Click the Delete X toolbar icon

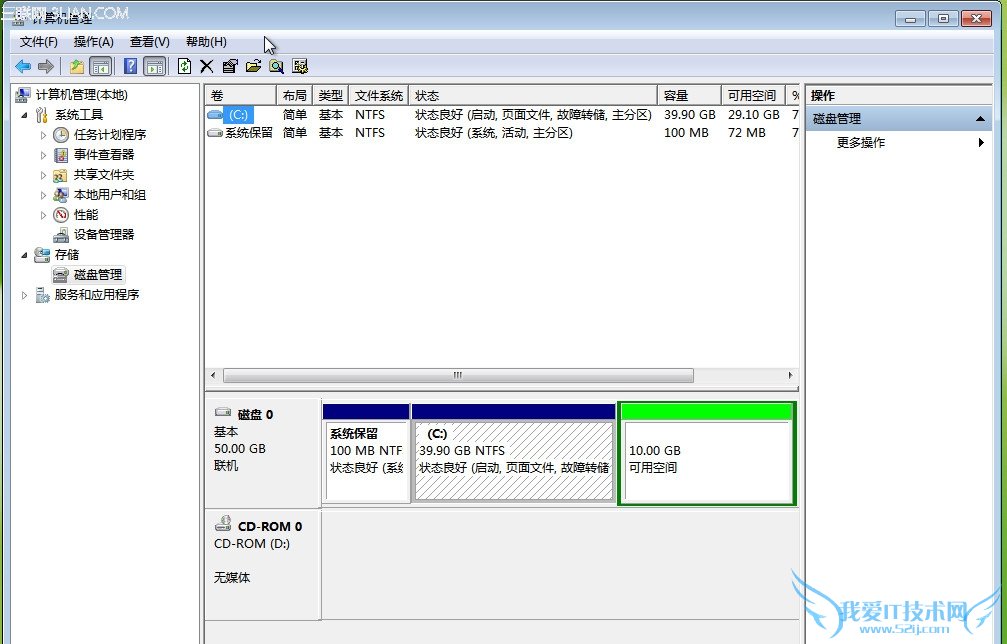(207, 67)
